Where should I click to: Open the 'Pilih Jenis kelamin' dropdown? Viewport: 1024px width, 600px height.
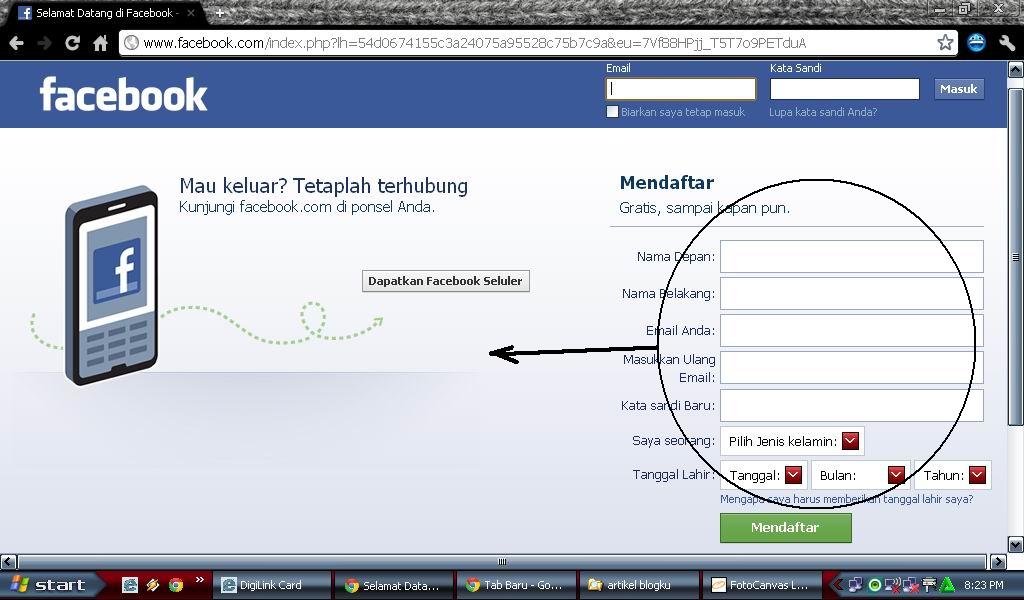point(851,440)
